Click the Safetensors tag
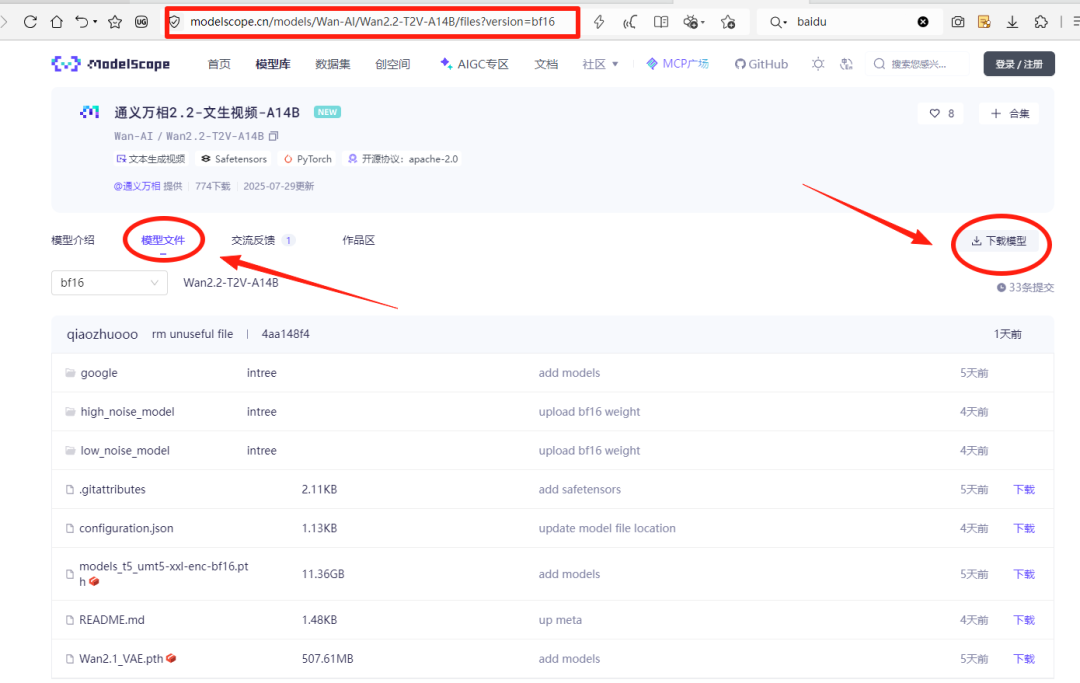The width and height of the screenshot is (1080, 683). [233, 159]
